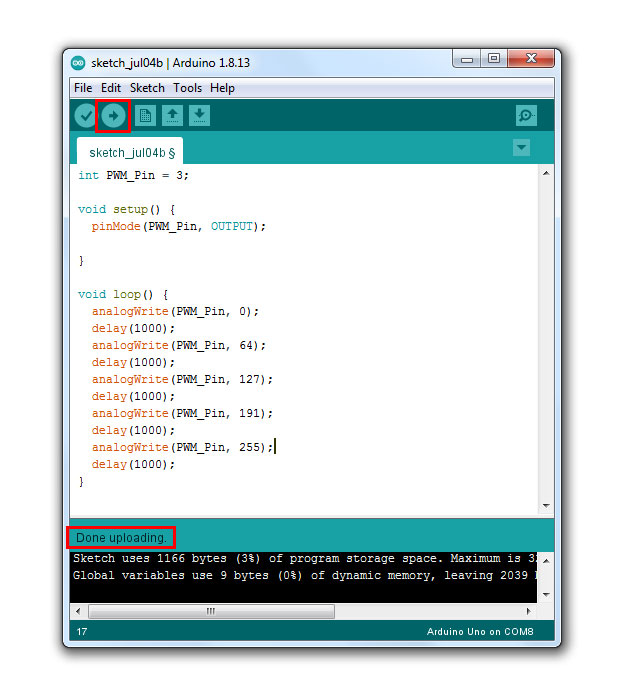Select the sketch_jul04b tab
Image resolution: width=626 pixels, height=696 pixels.
point(130,151)
